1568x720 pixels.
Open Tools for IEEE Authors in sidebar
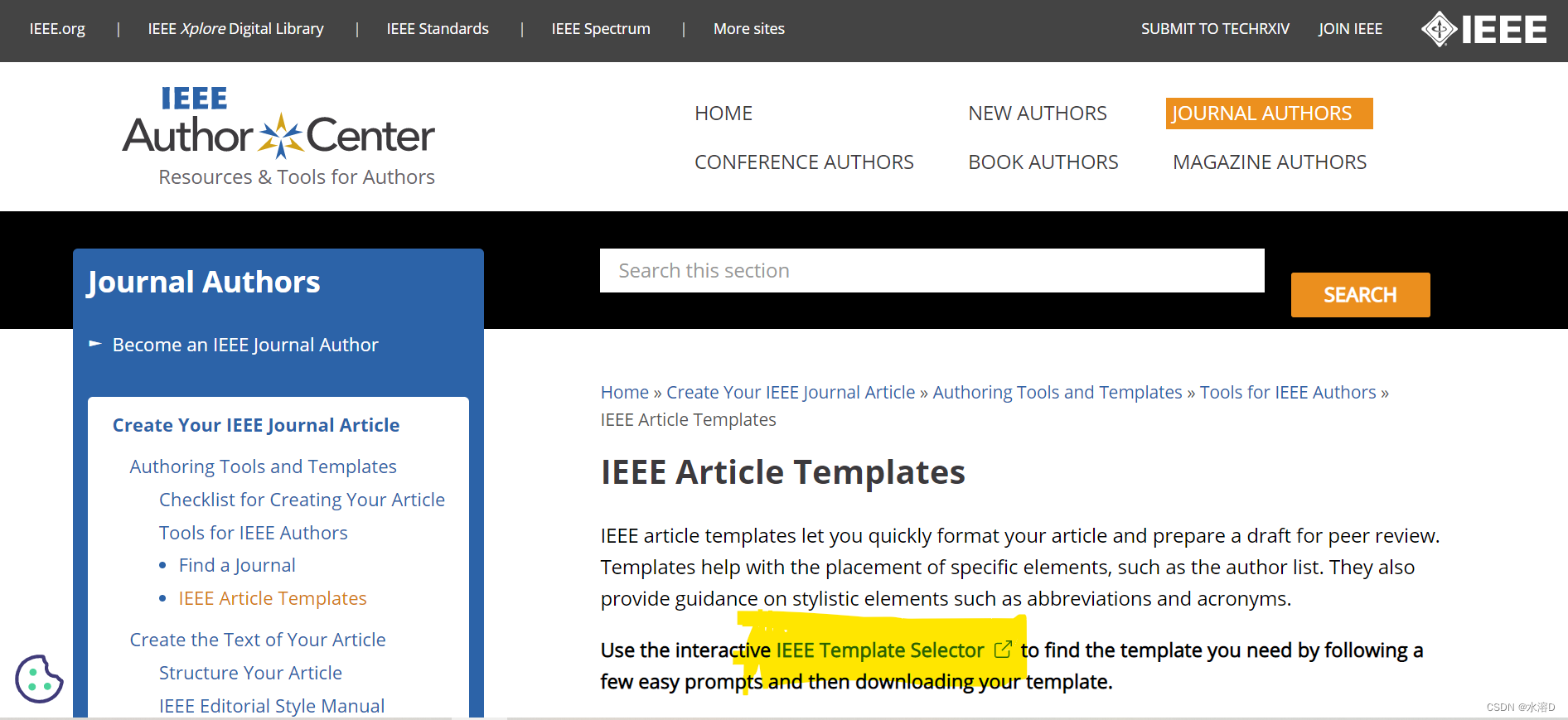click(254, 533)
